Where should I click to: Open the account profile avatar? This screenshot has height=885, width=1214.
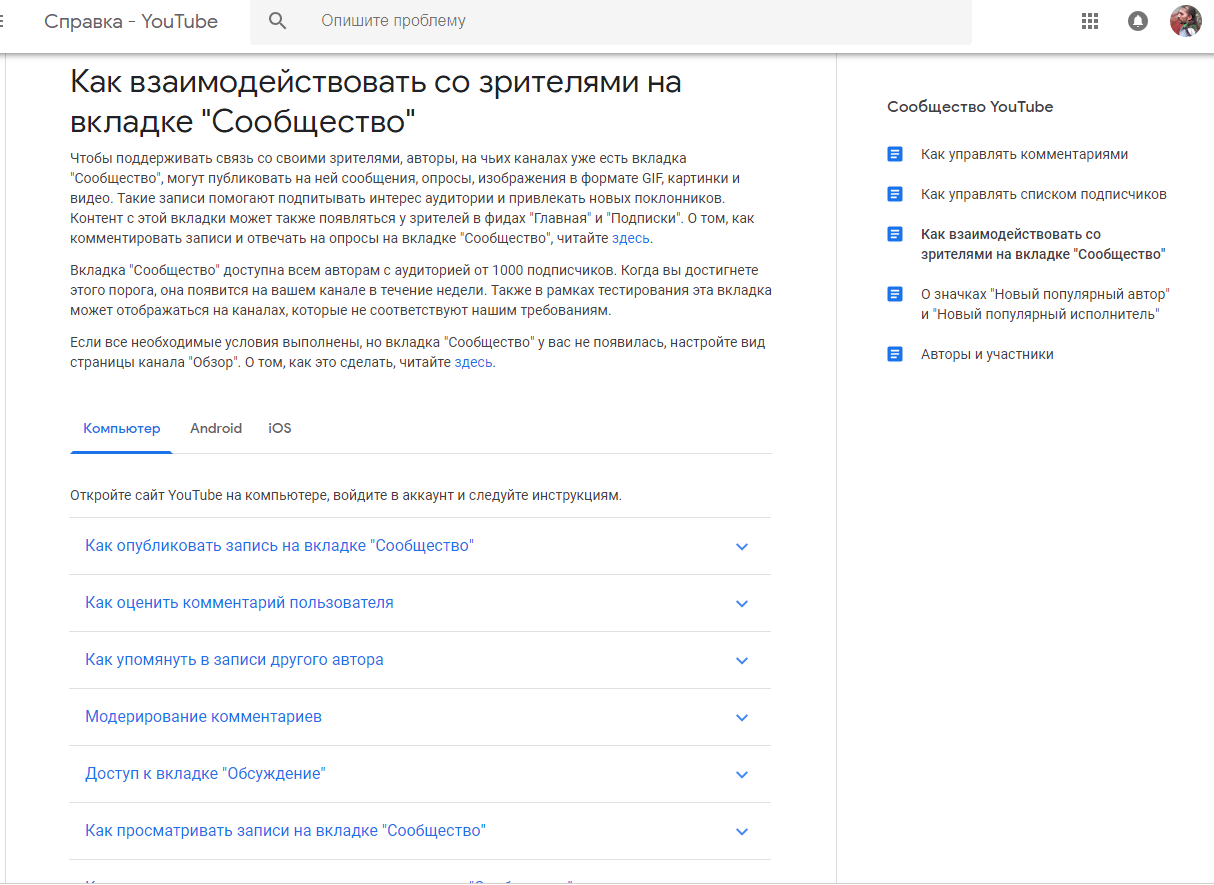tap(1186, 21)
